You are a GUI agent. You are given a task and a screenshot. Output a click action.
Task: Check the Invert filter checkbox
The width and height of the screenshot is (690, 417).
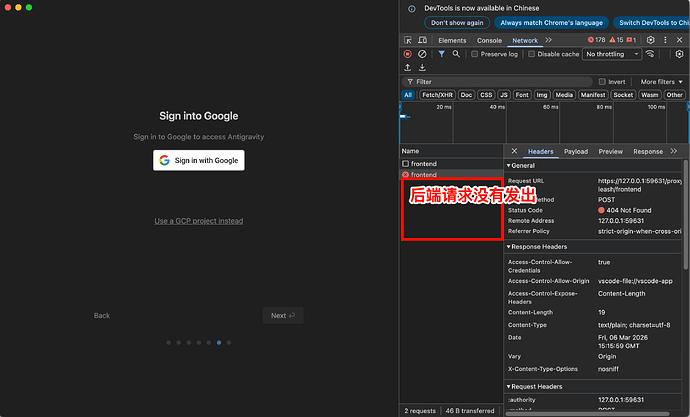tap(602, 82)
